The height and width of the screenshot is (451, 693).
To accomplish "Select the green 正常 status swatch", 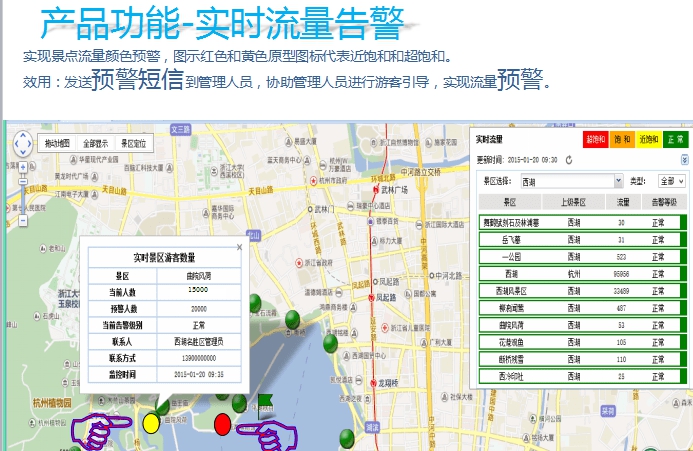I will point(676,139).
